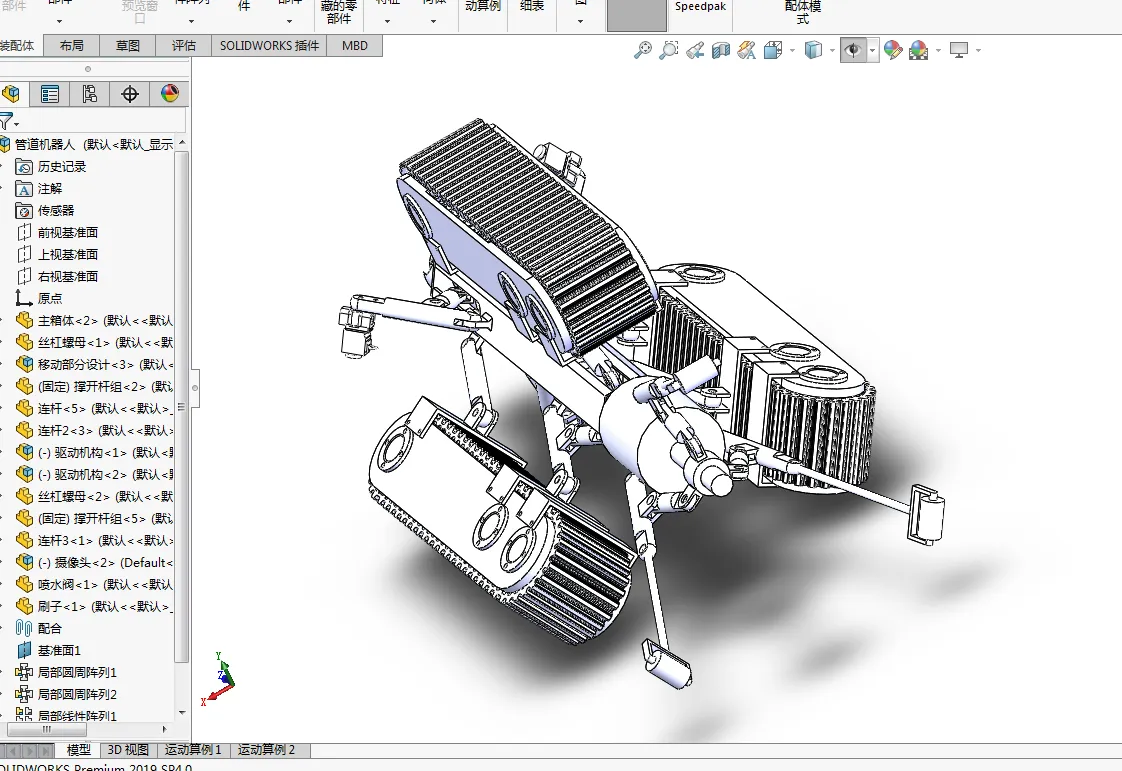Click the Zoom to Fit magnifier icon
The height and width of the screenshot is (771, 1122).
(643, 50)
